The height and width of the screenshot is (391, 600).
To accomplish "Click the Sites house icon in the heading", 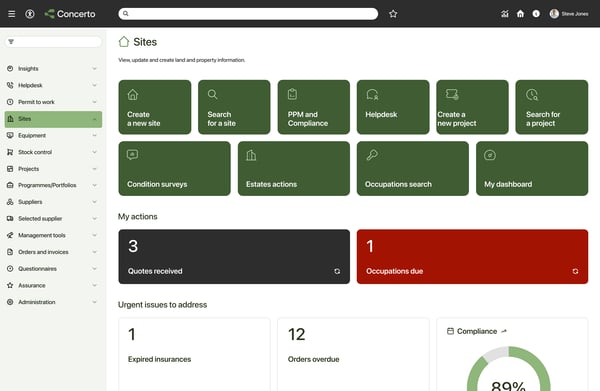I will tap(124, 42).
